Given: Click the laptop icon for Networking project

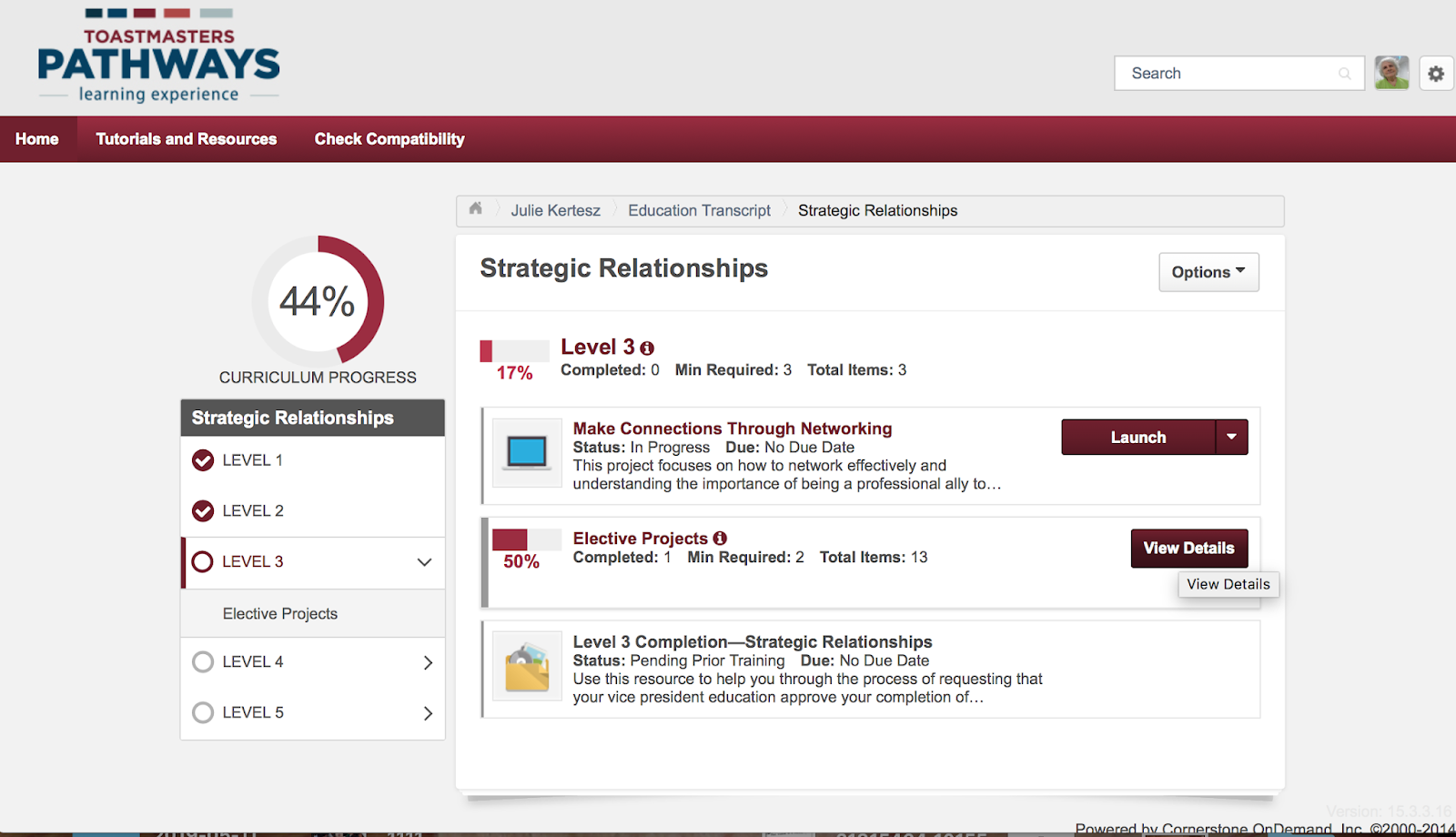Looking at the screenshot, I should 527,452.
